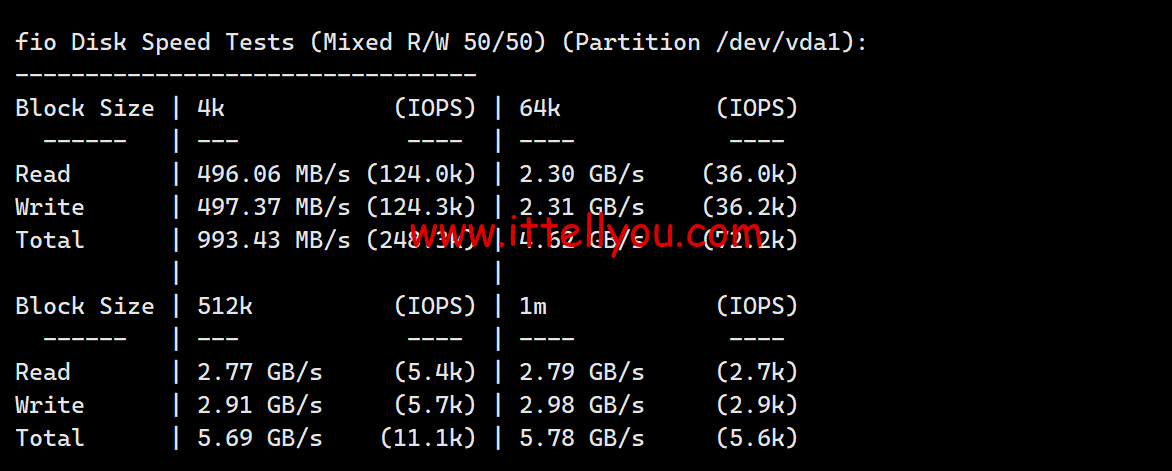Select the 4k block size header
1172x471 pixels.
click(x=211, y=108)
